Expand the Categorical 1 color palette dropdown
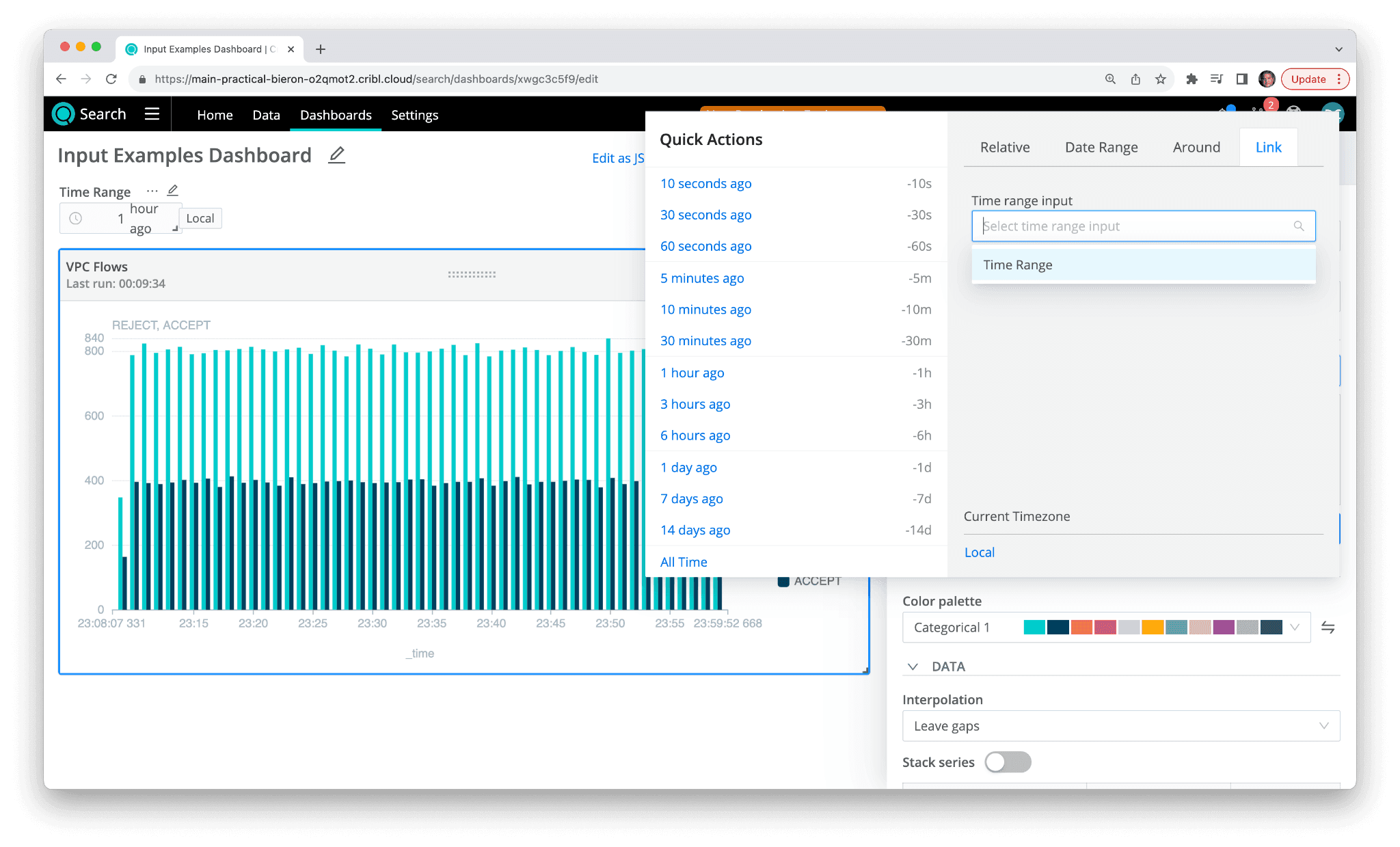Image resolution: width=1400 pixels, height=847 pixels. (x=1294, y=628)
